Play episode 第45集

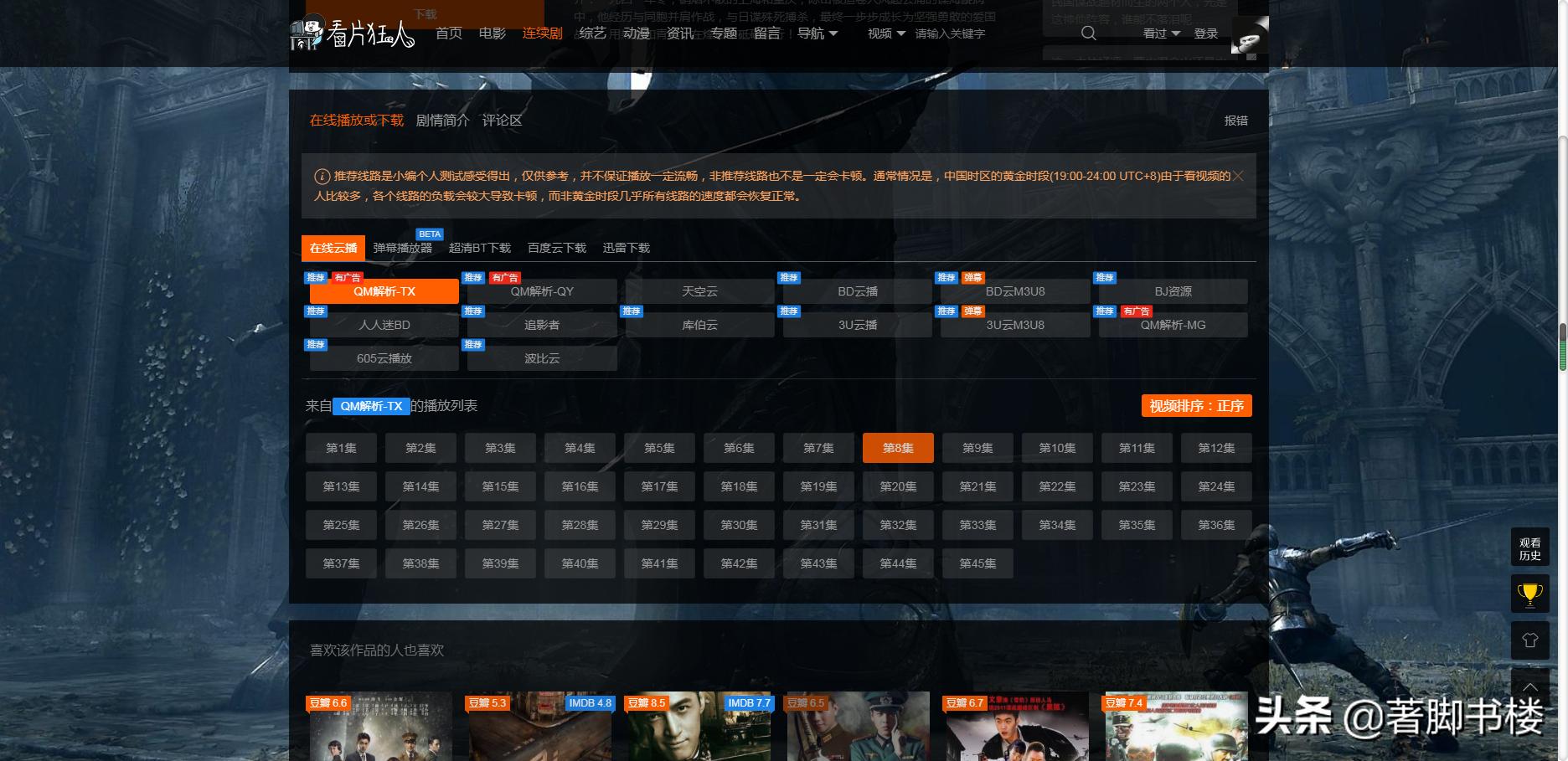(977, 563)
